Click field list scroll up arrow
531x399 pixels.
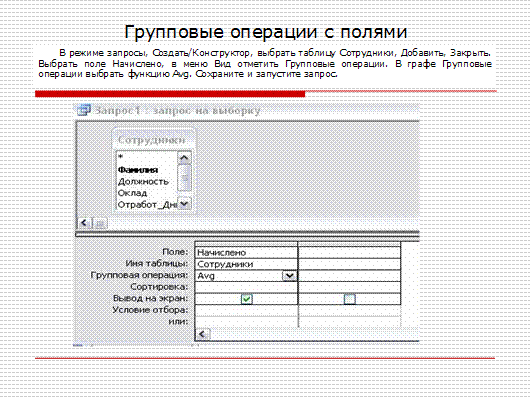(x=184, y=158)
